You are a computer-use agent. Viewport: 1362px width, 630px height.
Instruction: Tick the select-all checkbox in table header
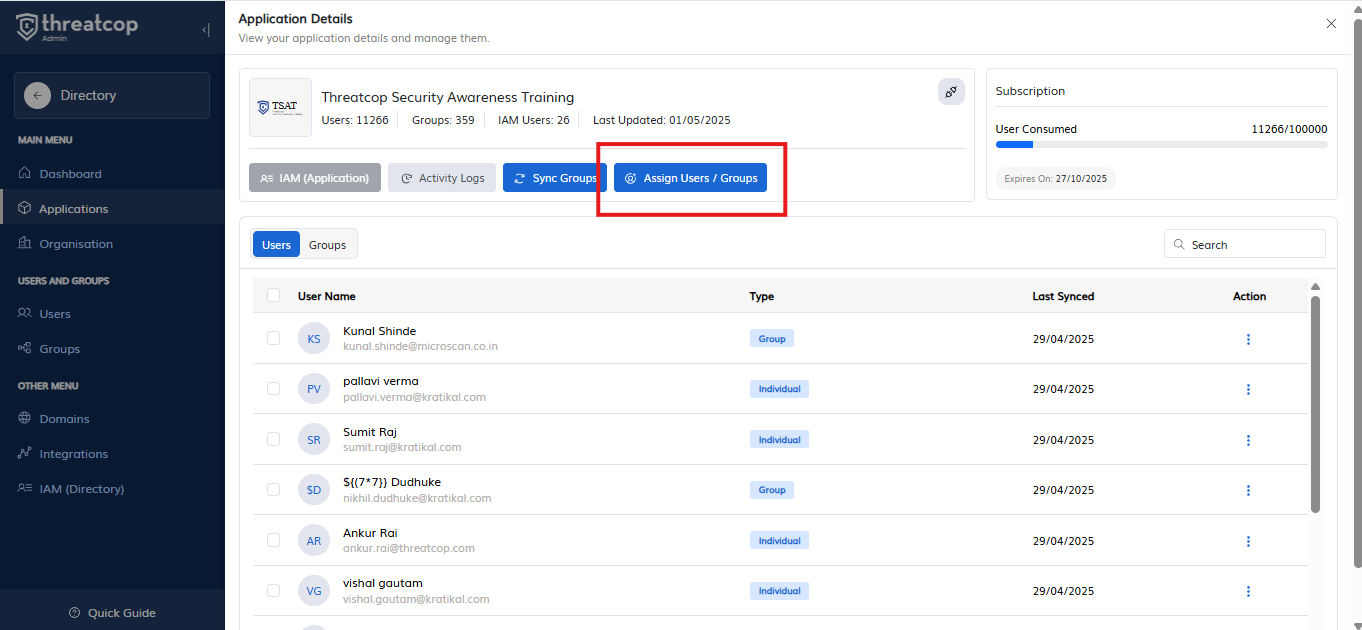[x=274, y=296]
